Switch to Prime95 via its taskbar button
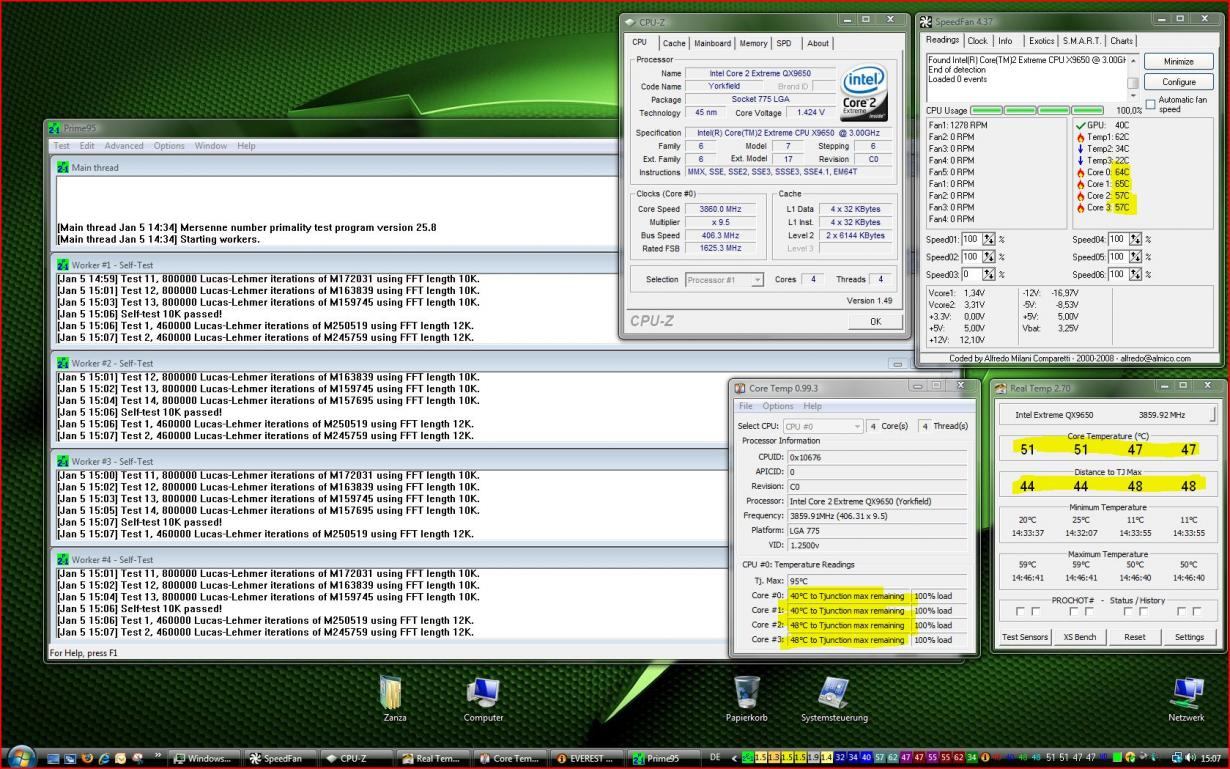The width and height of the screenshot is (1230, 769). click(x=663, y=758)
